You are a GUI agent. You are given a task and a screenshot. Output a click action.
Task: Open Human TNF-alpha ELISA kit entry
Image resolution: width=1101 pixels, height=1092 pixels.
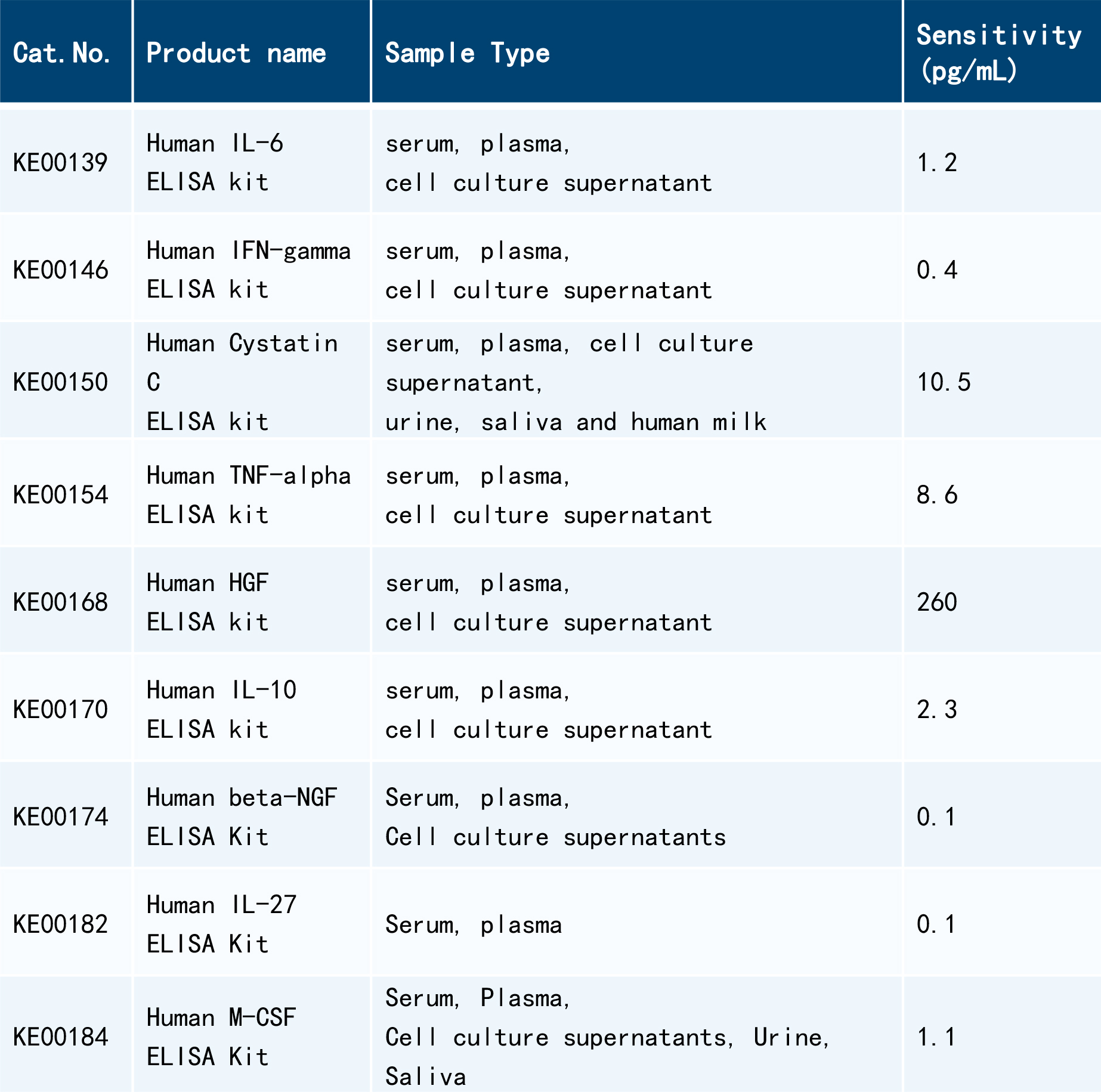[248, 495]
